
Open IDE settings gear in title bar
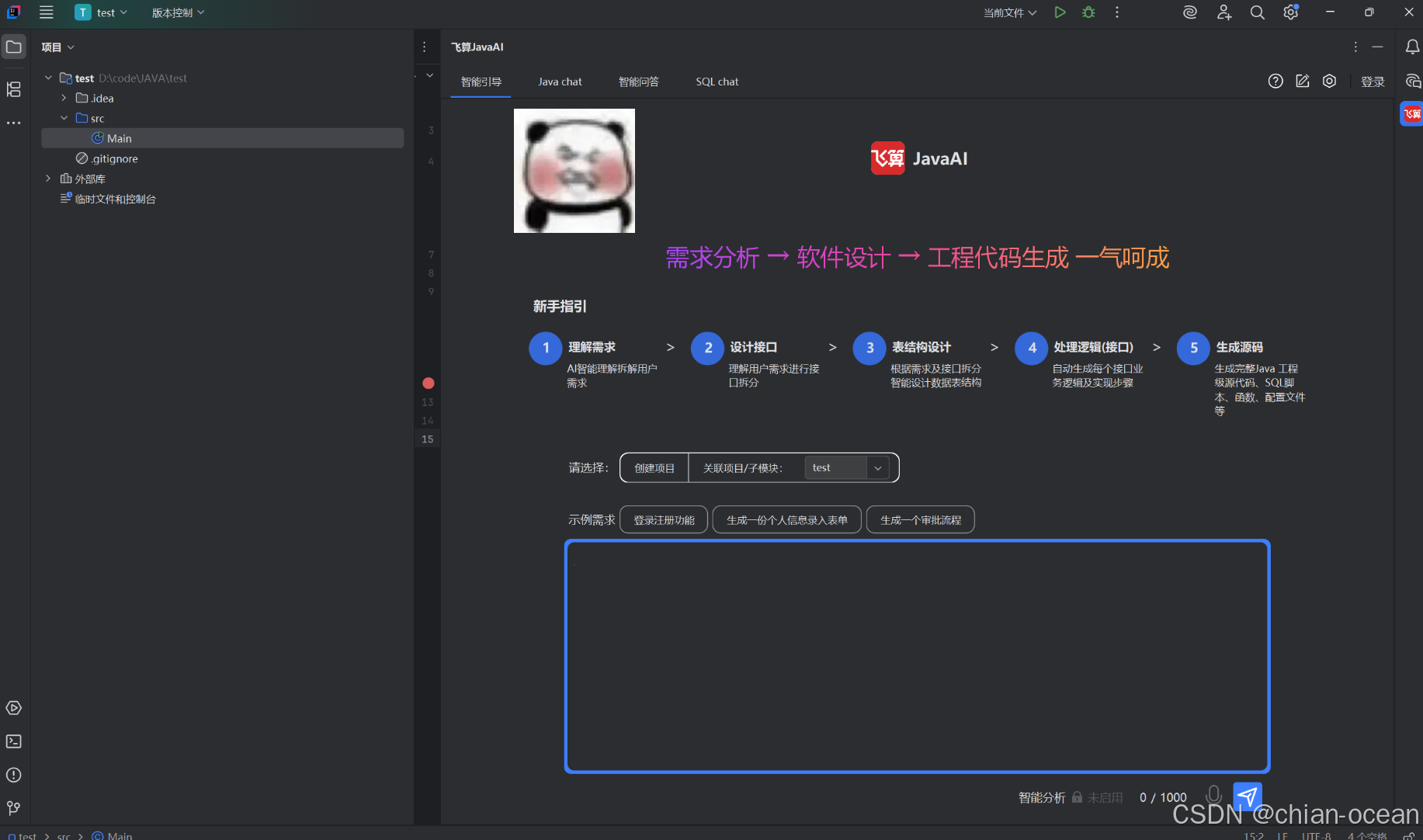[1291, 12]
